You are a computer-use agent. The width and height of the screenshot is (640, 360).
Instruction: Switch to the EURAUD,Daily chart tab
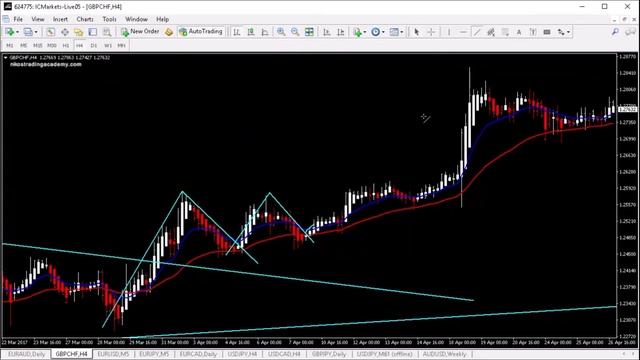[27, 354]
